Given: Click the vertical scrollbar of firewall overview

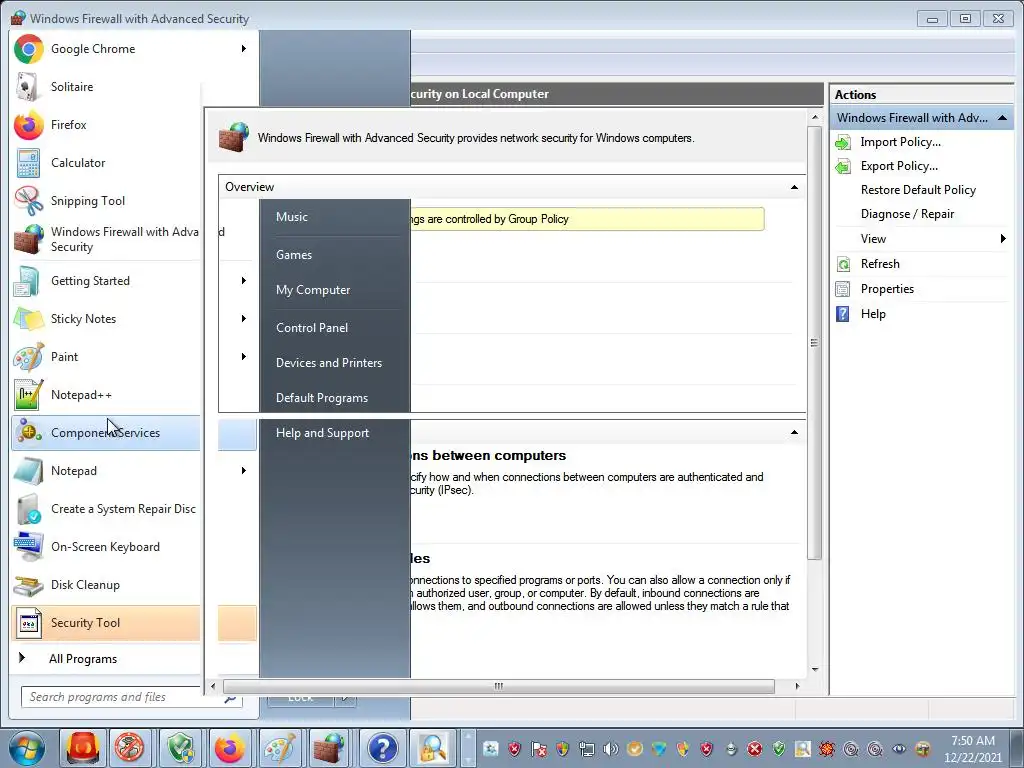Looking at the screenshot, I should pos(814,343).
